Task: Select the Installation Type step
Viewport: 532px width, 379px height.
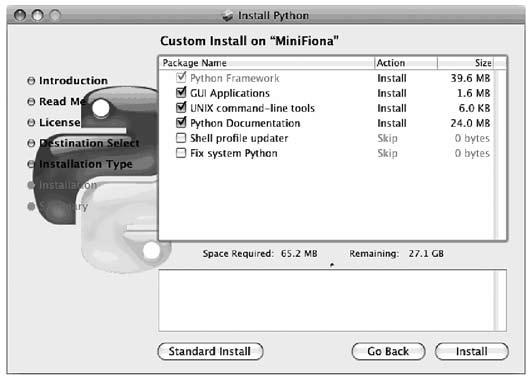Action: point(86,164)
